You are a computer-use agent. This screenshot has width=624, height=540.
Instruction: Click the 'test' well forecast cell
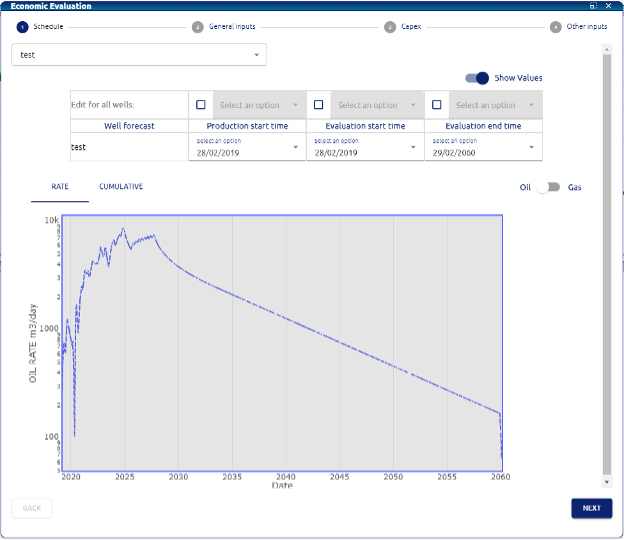pos(129,147)
